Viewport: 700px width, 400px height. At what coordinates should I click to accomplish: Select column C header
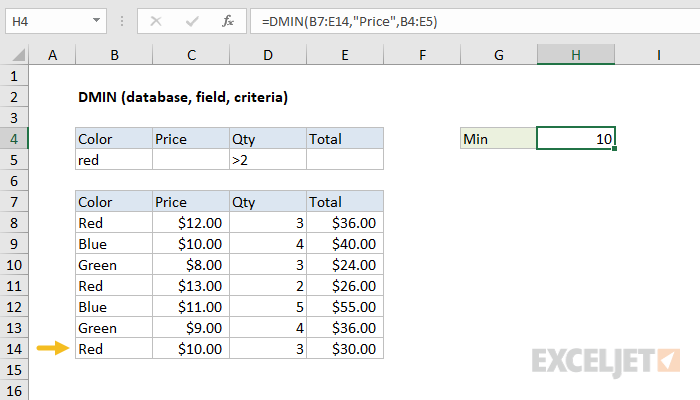pyautogui.click(x=191, y=55)
